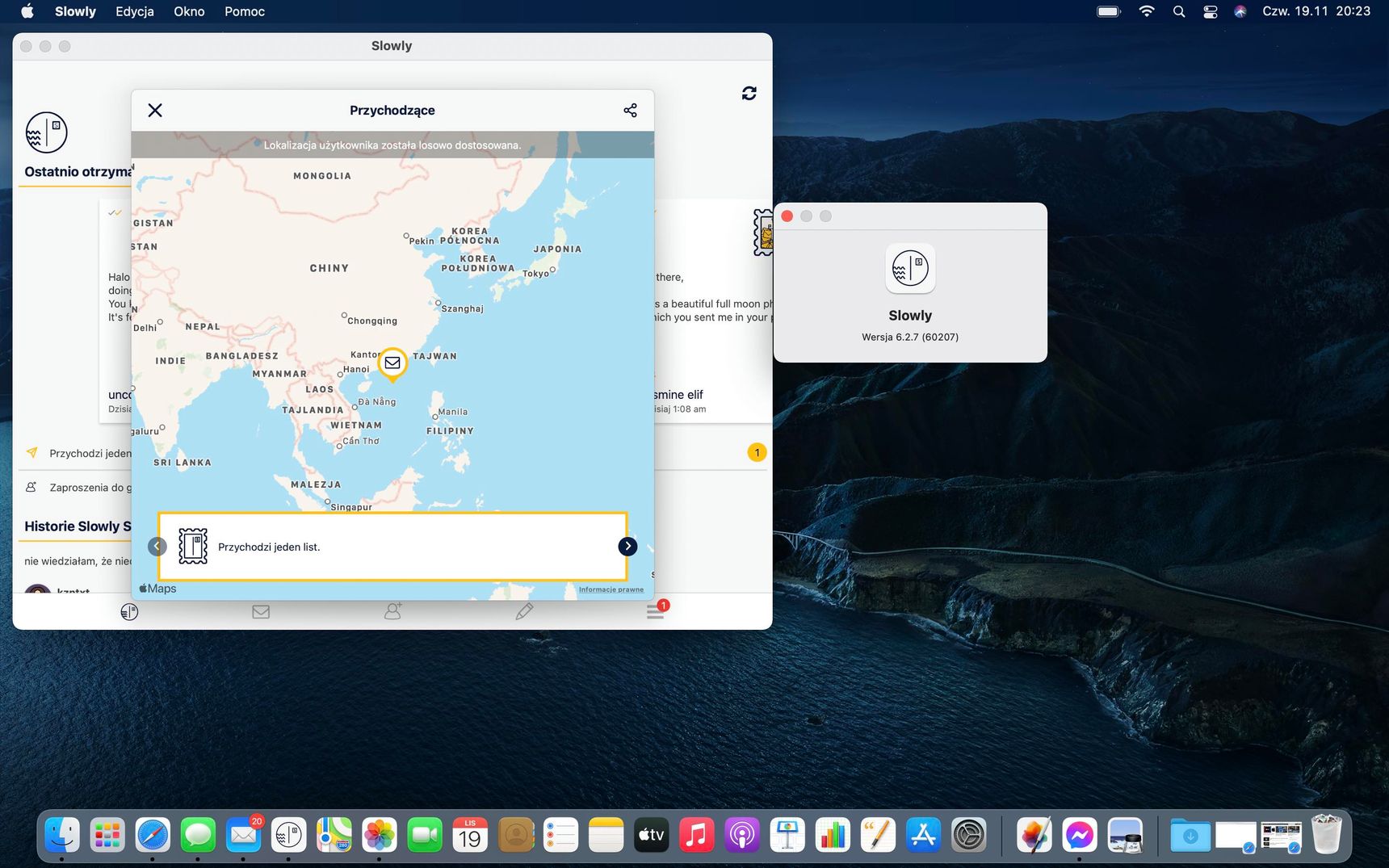Open Spotlight search

point(1179,11)
